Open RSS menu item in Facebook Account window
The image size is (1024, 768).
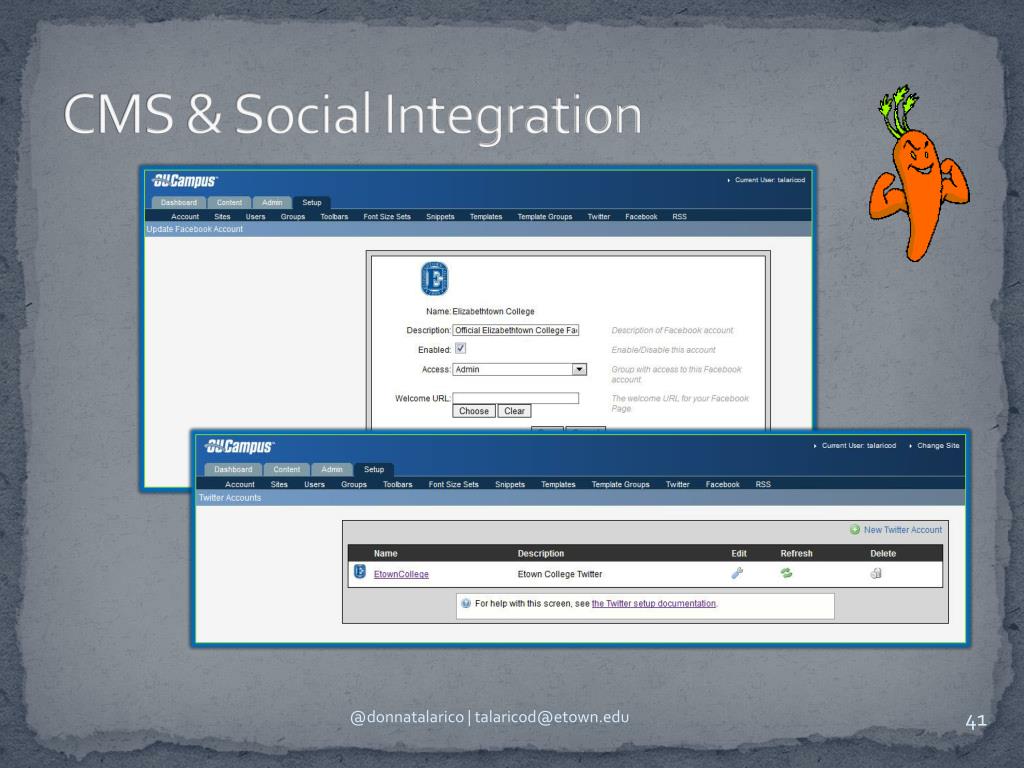tap(680, 217)
